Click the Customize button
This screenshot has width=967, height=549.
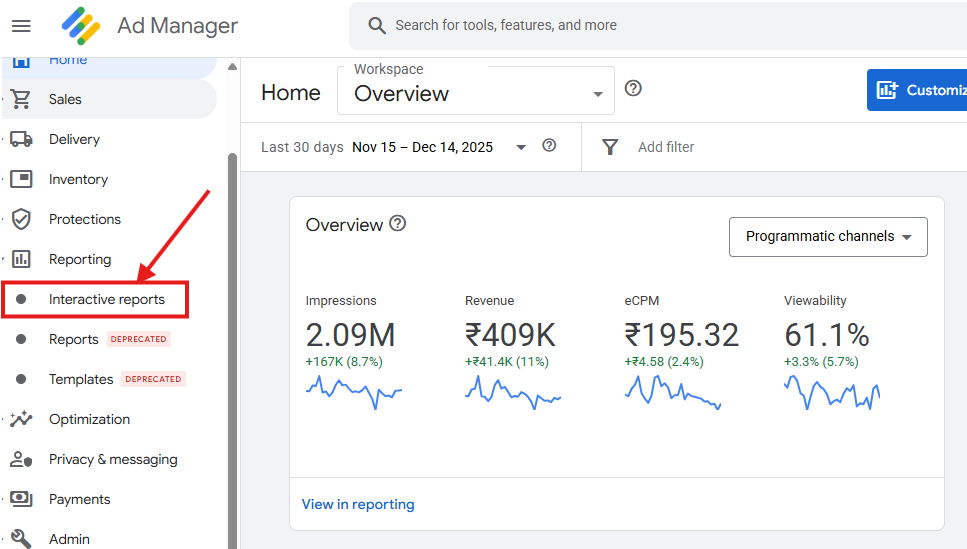[918, 90]
